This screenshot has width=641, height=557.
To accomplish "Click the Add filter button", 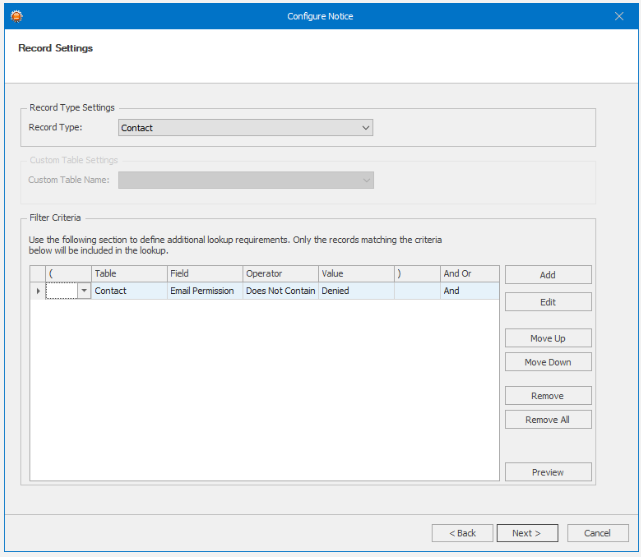I will tap(548, 275).
